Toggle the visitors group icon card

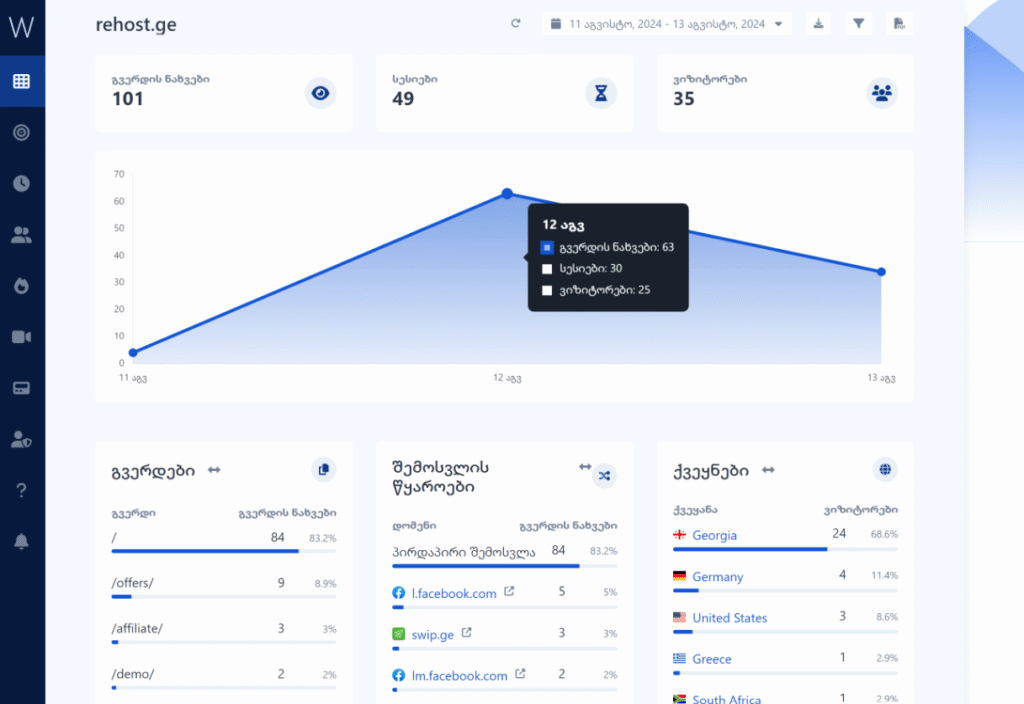pos(881,93)
